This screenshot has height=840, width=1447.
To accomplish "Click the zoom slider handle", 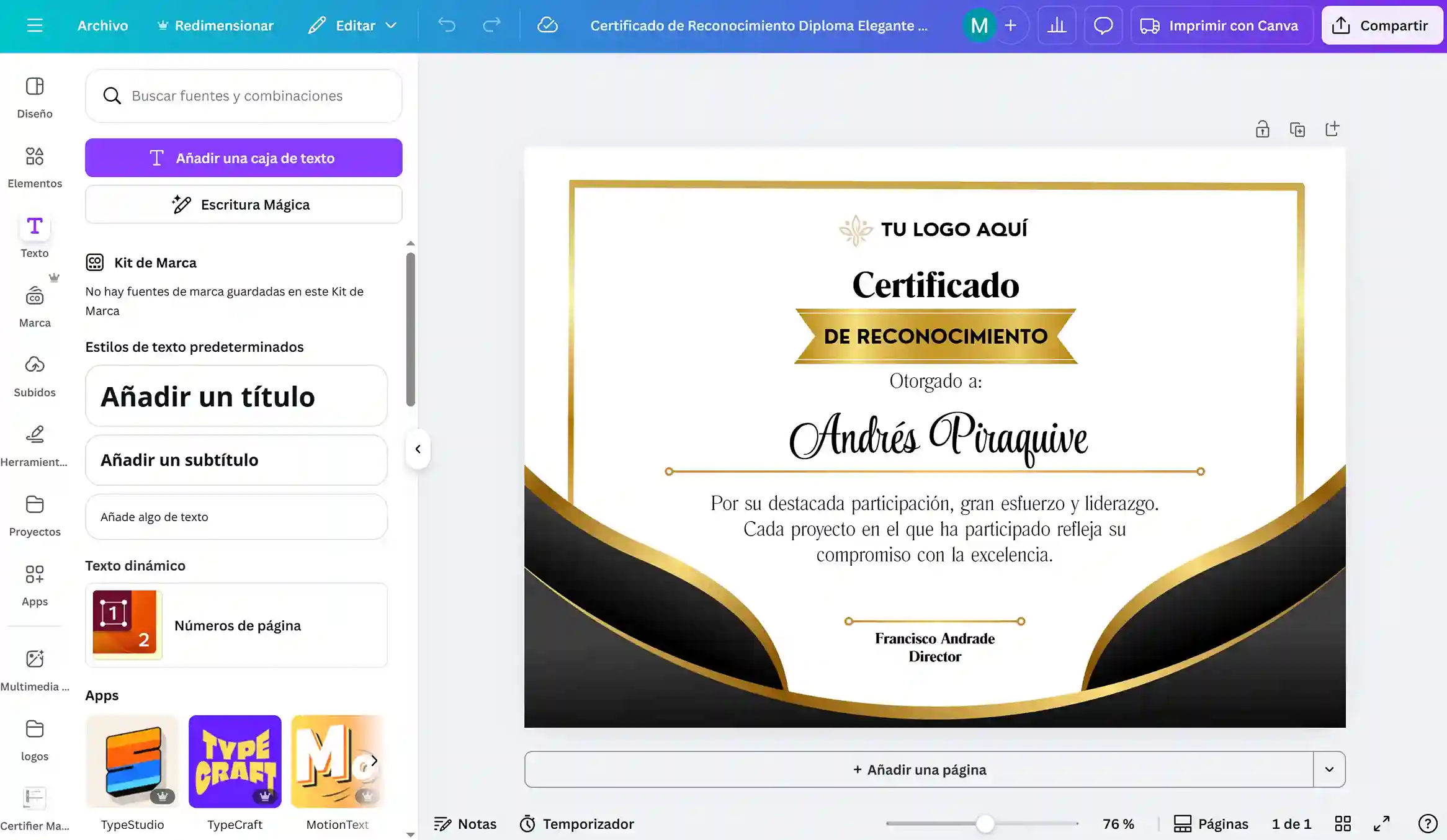I will pos(985,823).
